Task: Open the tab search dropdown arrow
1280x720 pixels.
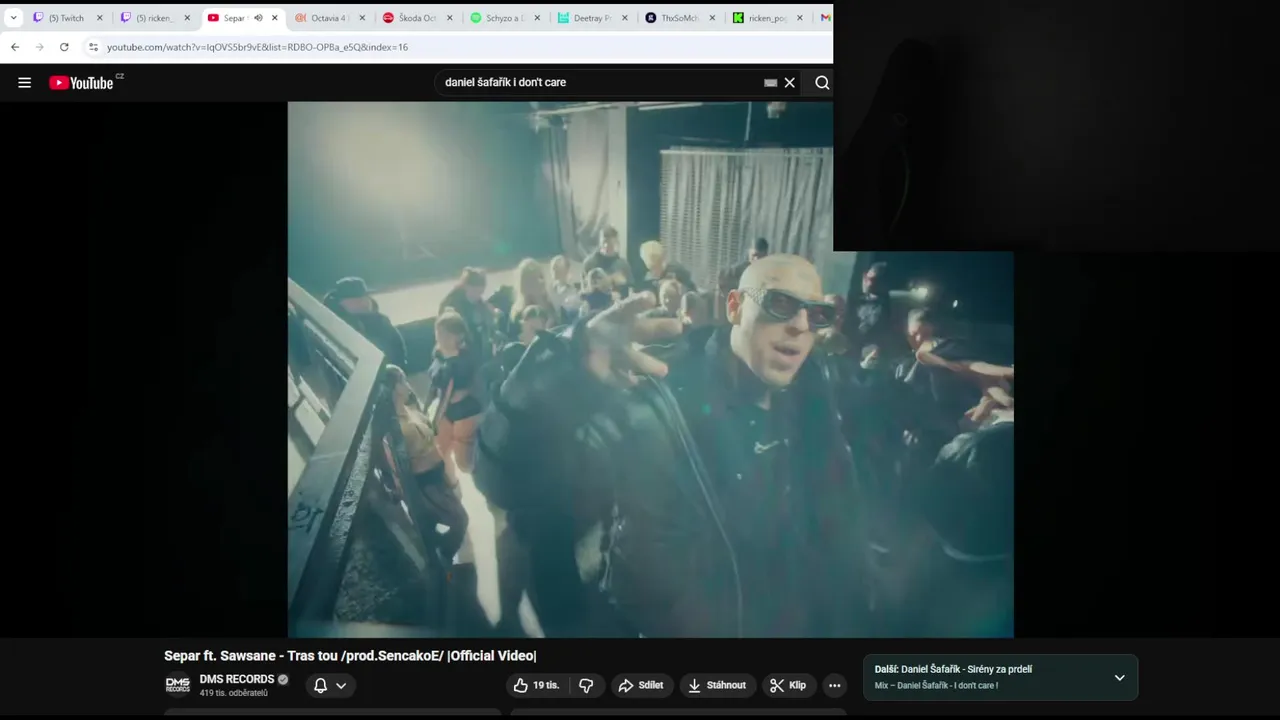Action: click(x=13, y=18)
